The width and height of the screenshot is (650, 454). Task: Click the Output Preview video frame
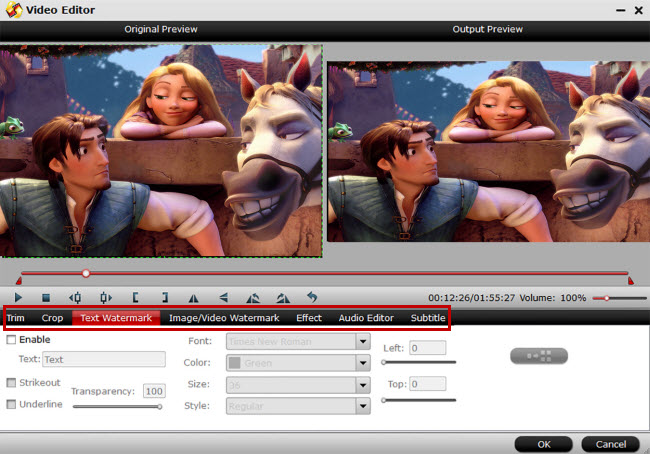pyautogui.click(x=488, y=152)
